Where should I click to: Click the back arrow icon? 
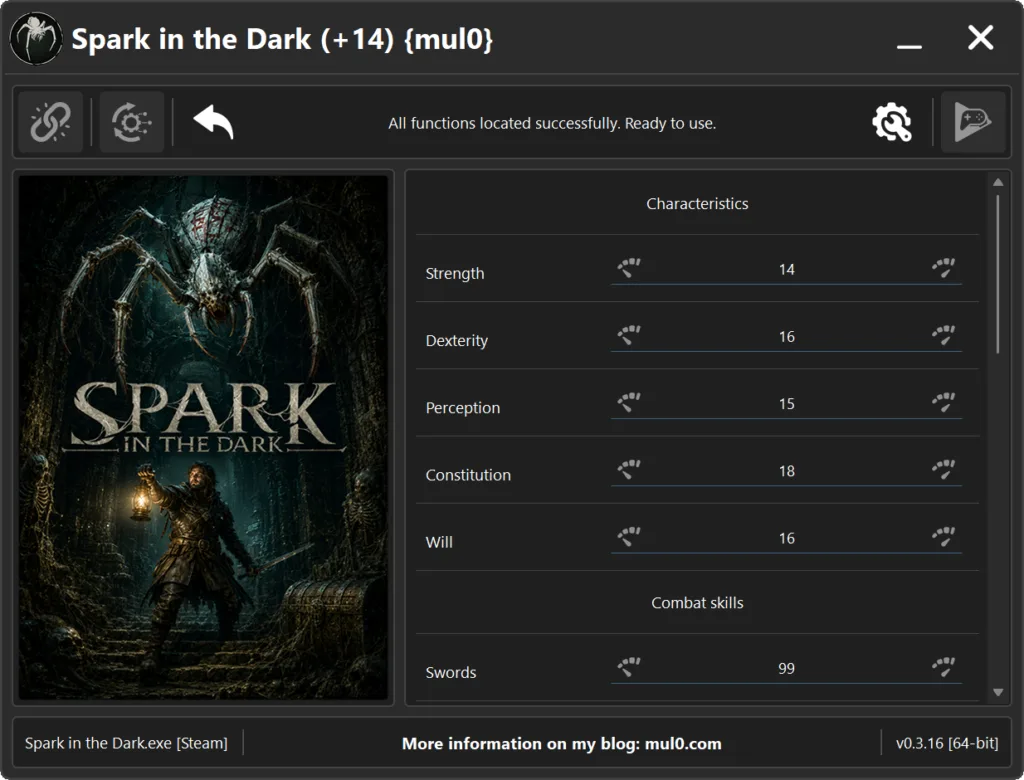pyautogui.click(x=214, y=122)
